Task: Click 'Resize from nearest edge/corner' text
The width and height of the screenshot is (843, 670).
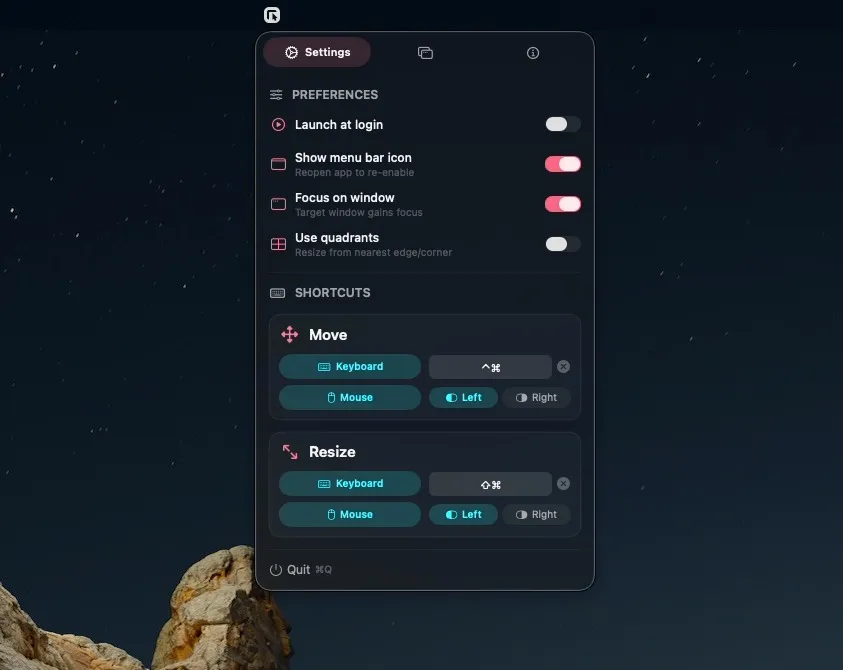Action: pyautogui.click(x=373, y=252)
